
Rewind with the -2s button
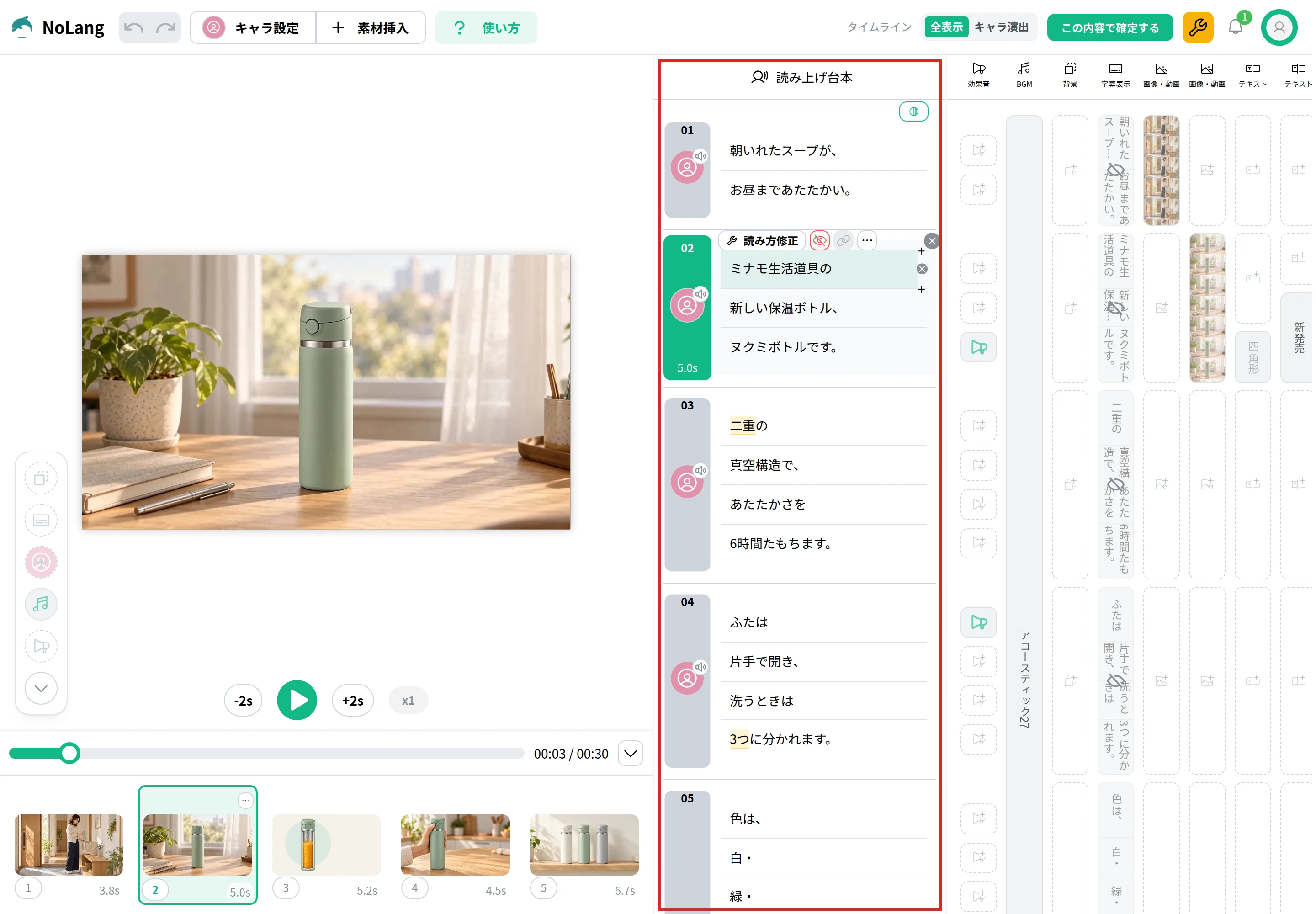click(x=243, y=701)
